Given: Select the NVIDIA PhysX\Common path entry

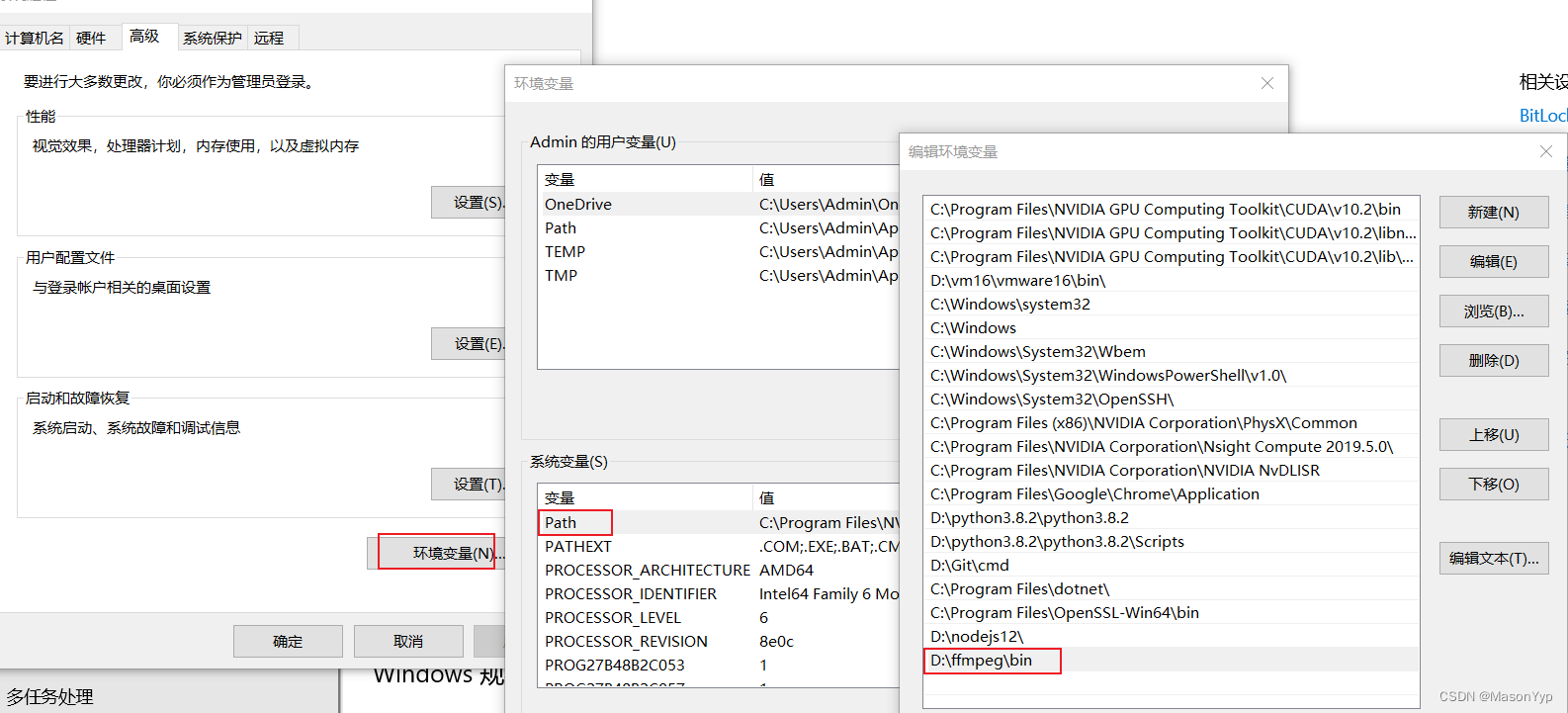Looking at the screenshot, I should (1172, 422).
